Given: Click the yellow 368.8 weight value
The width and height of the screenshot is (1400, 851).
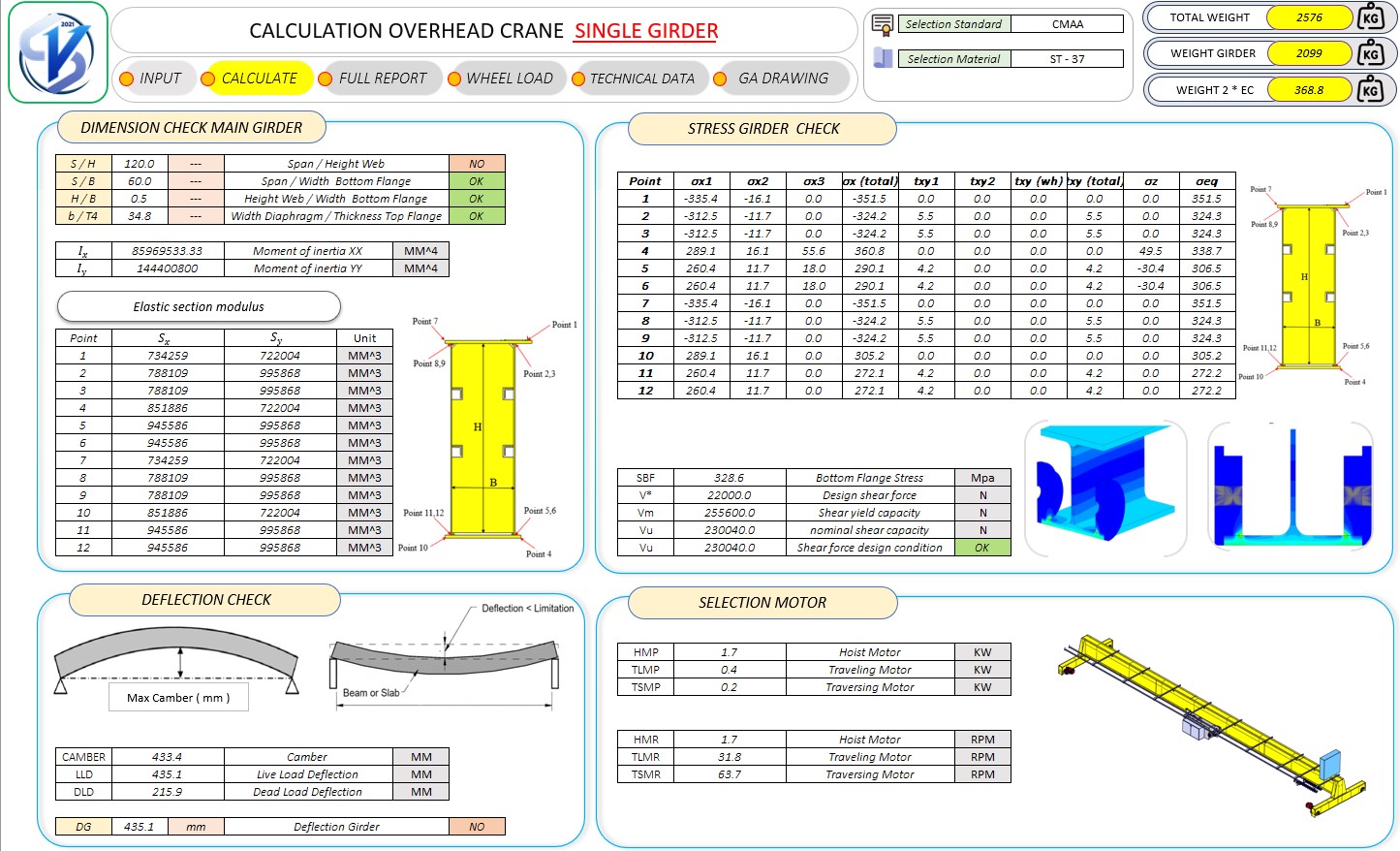Looking at the screenshot, I should 1309,90.
